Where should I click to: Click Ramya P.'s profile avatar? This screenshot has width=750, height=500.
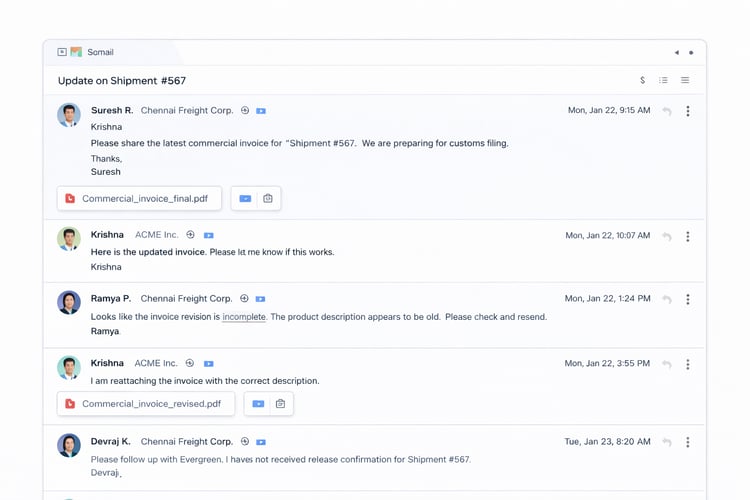[69, 302]
